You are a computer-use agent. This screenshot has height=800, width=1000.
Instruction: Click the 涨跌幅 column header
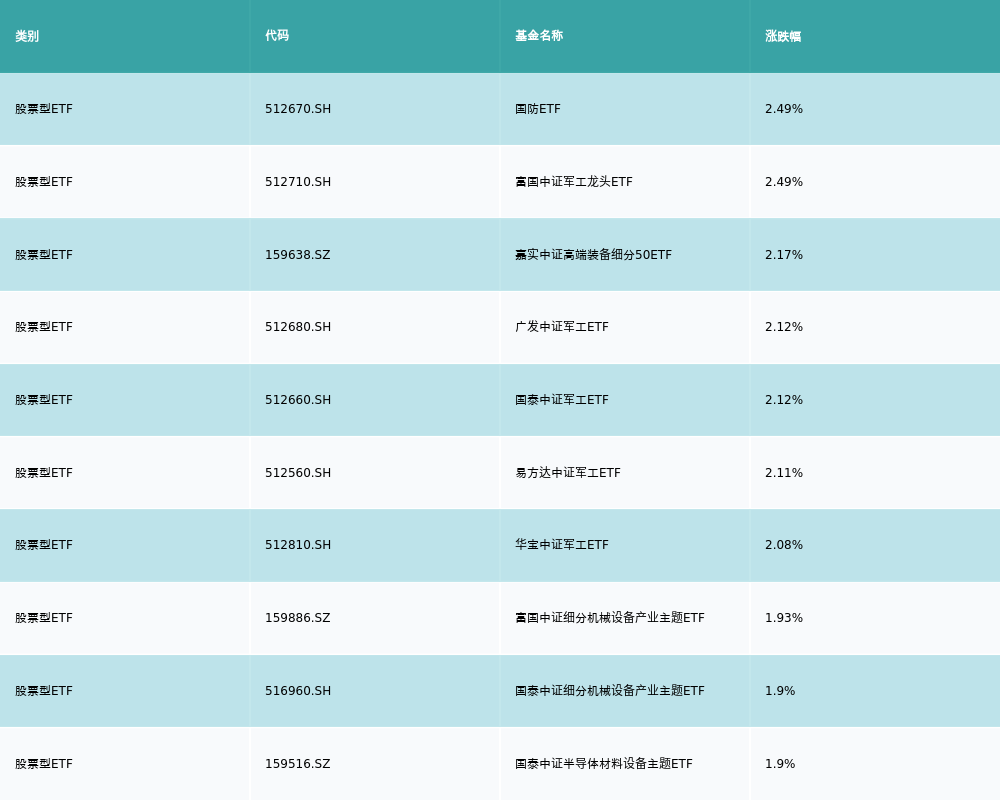coord(783,36)
